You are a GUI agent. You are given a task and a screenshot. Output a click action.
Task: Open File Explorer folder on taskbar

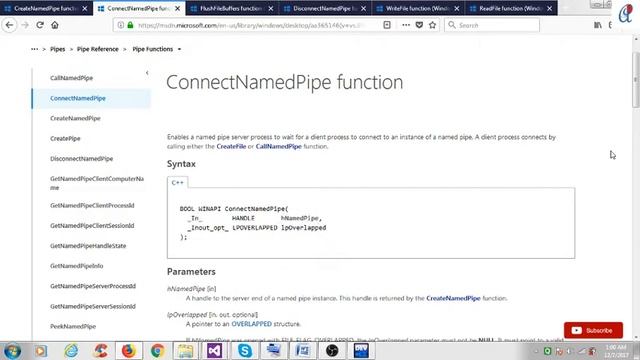pos(185,351)
